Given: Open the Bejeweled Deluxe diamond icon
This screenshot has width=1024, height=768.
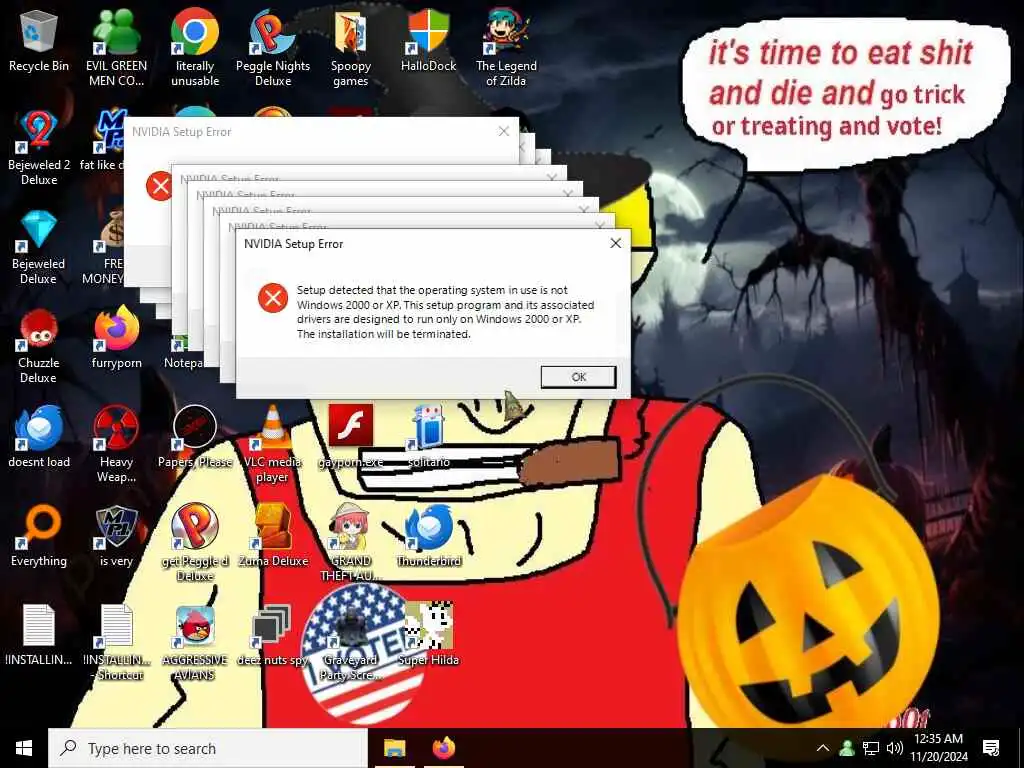Looking at the screenshot, I should pyautogui.click(x=39, y=247).
